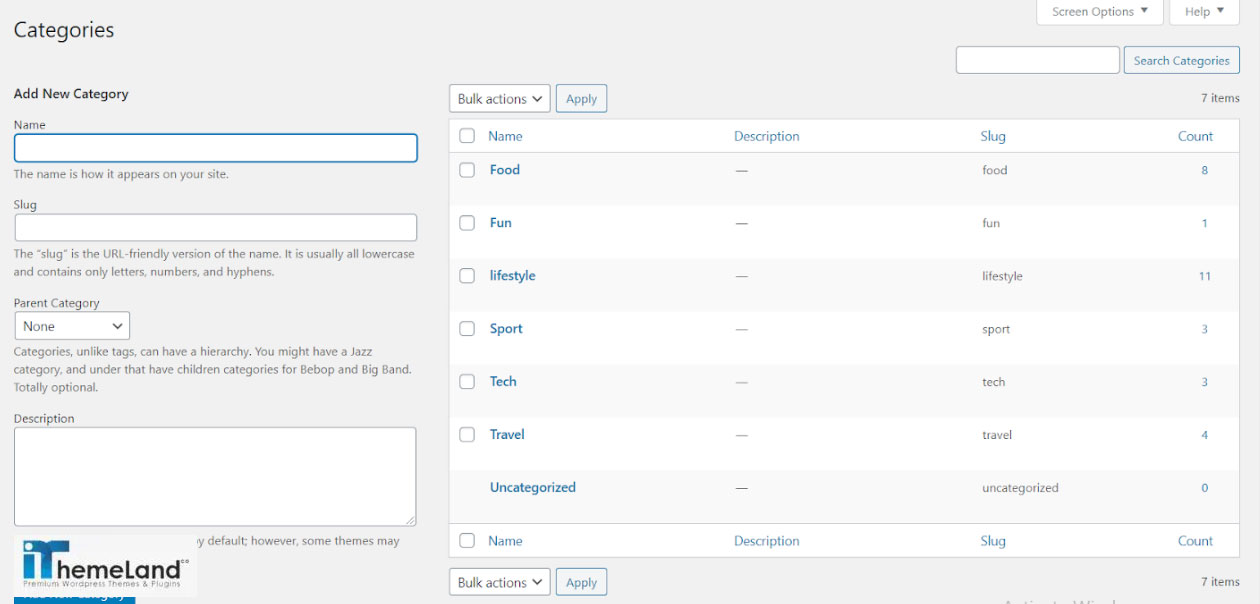Open the Food category link
Image resolution: width=1260 pixels, height=604 pixels.
click(505, 170)
